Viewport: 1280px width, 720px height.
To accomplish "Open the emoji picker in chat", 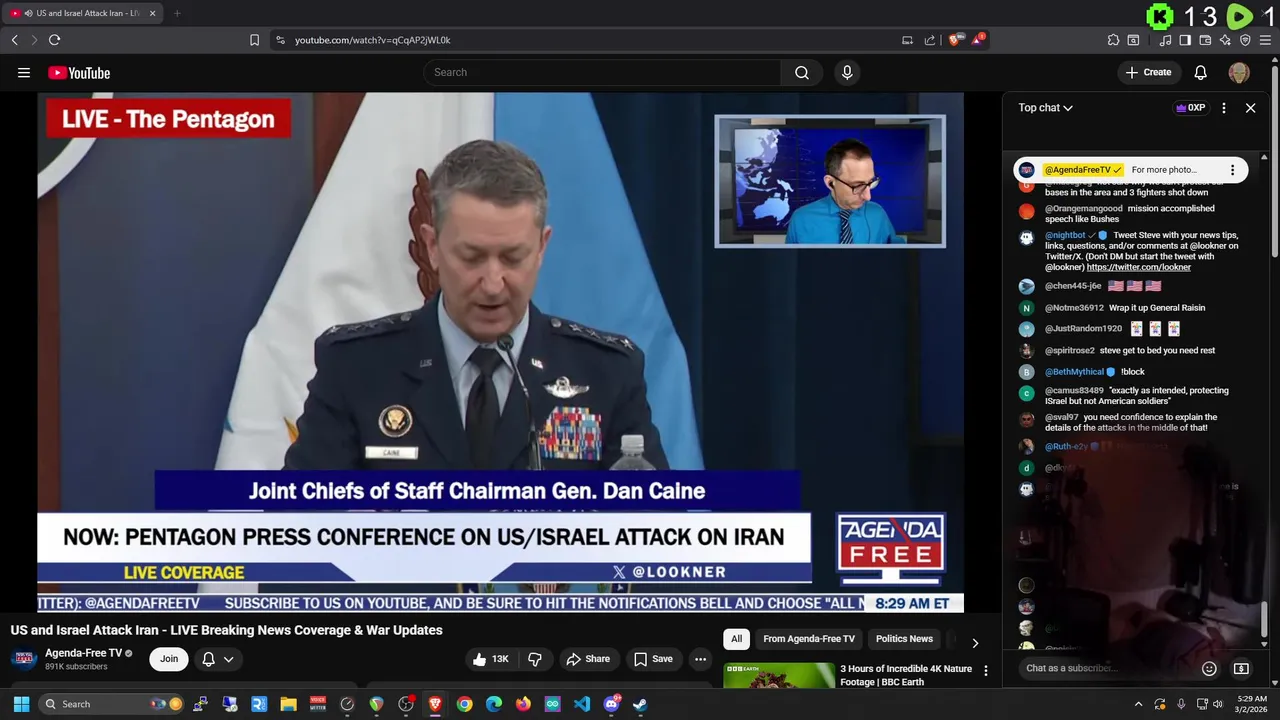I will (1209, 668).
